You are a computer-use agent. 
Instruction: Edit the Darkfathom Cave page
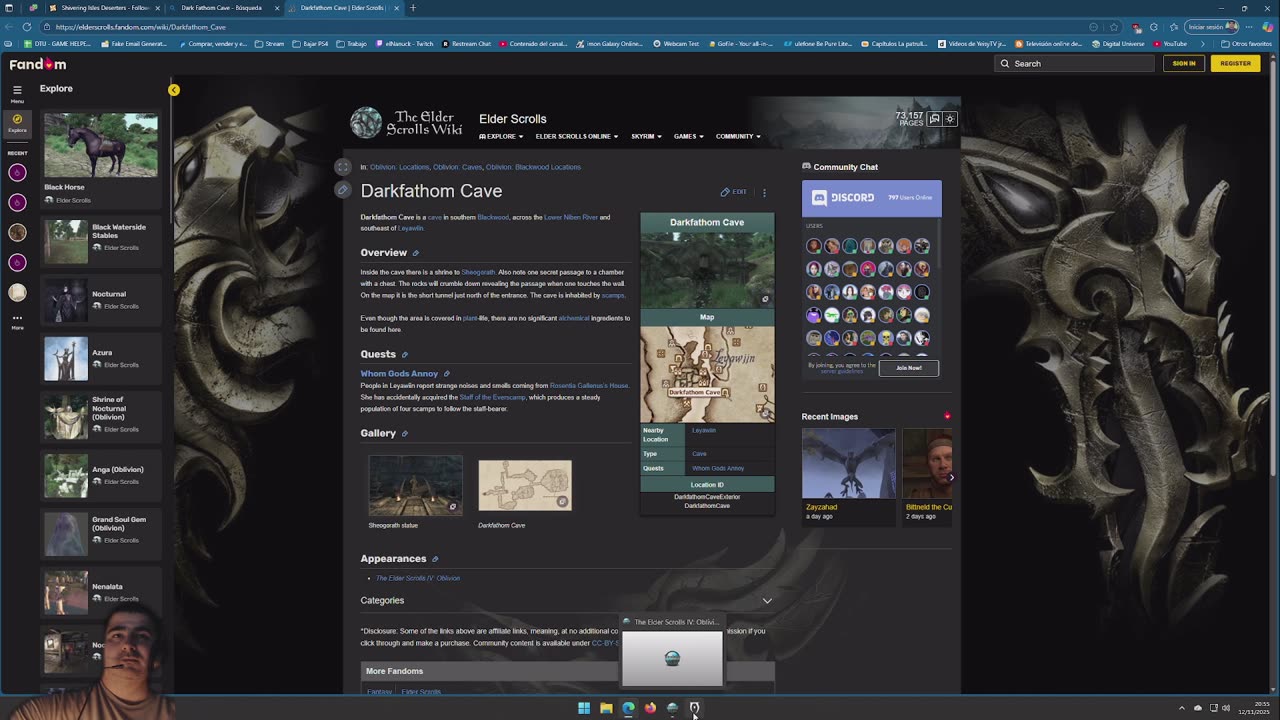click(733, 192)
